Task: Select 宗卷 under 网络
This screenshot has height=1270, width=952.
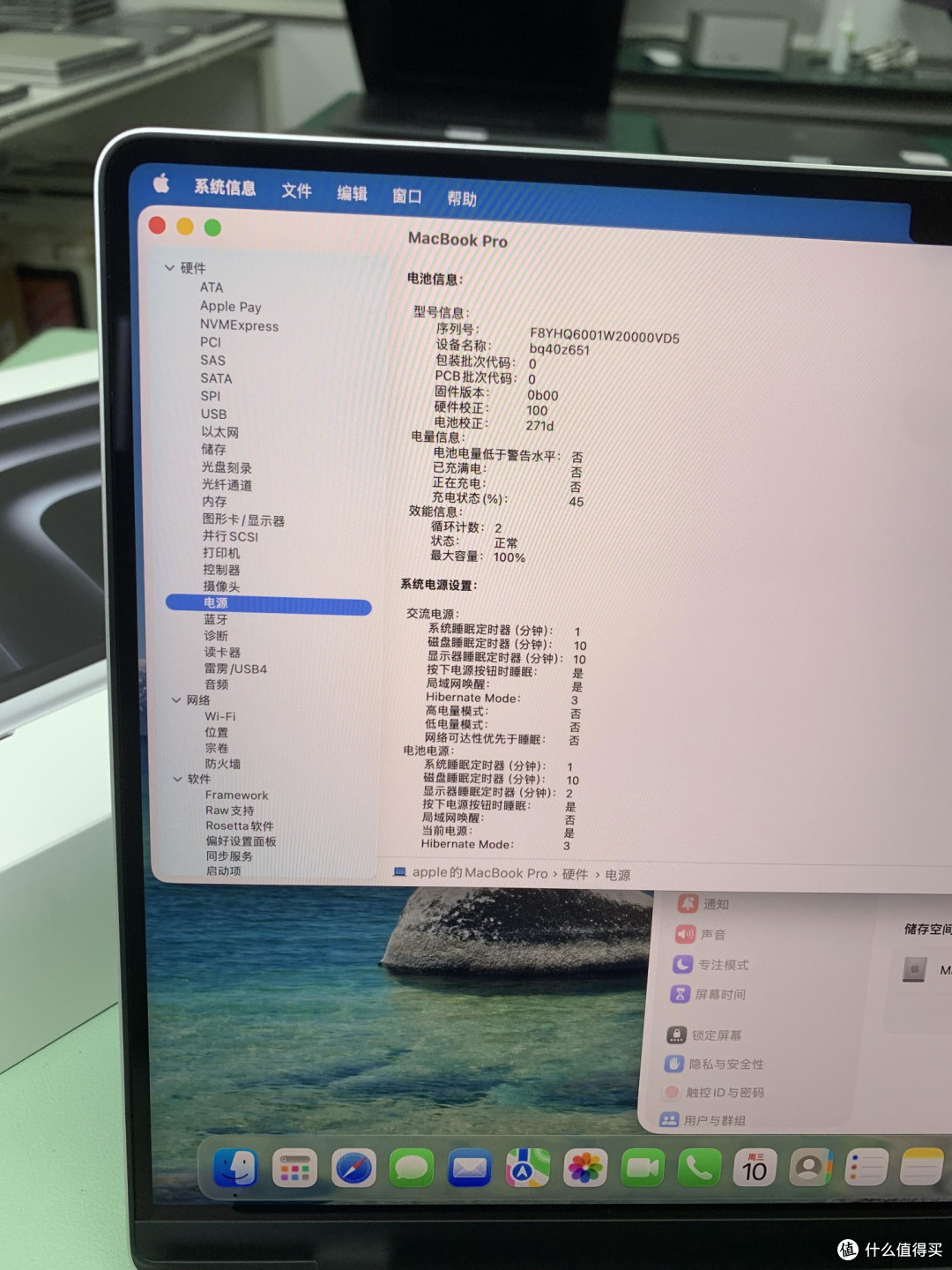Action: click(217, 748)
